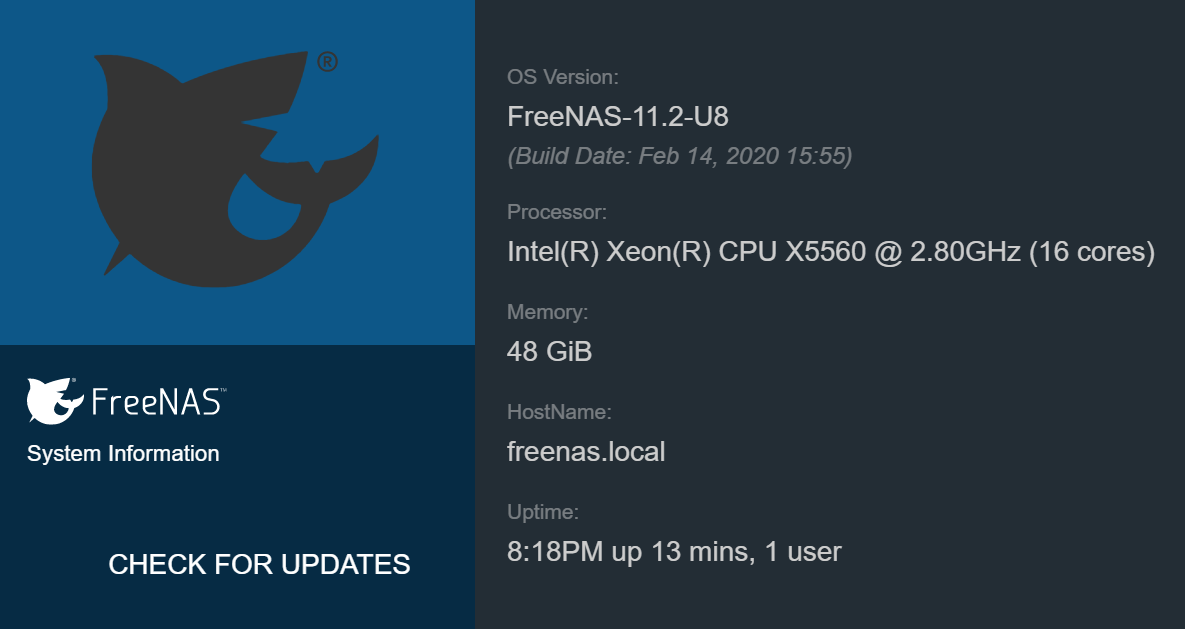Select the FreeNAS-11.2-U8 version text

pyautogui.click(x=618, y=117)
